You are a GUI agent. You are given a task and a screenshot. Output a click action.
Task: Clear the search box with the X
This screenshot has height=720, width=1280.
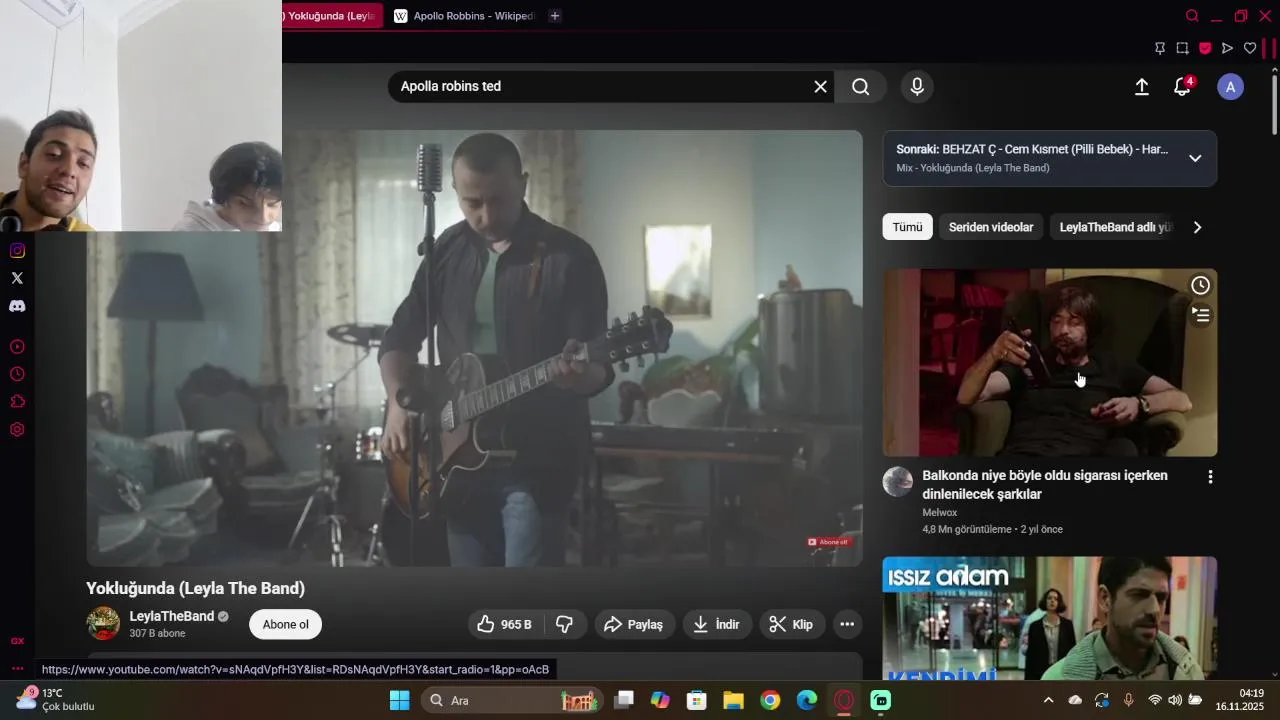(x=820, y=87)
